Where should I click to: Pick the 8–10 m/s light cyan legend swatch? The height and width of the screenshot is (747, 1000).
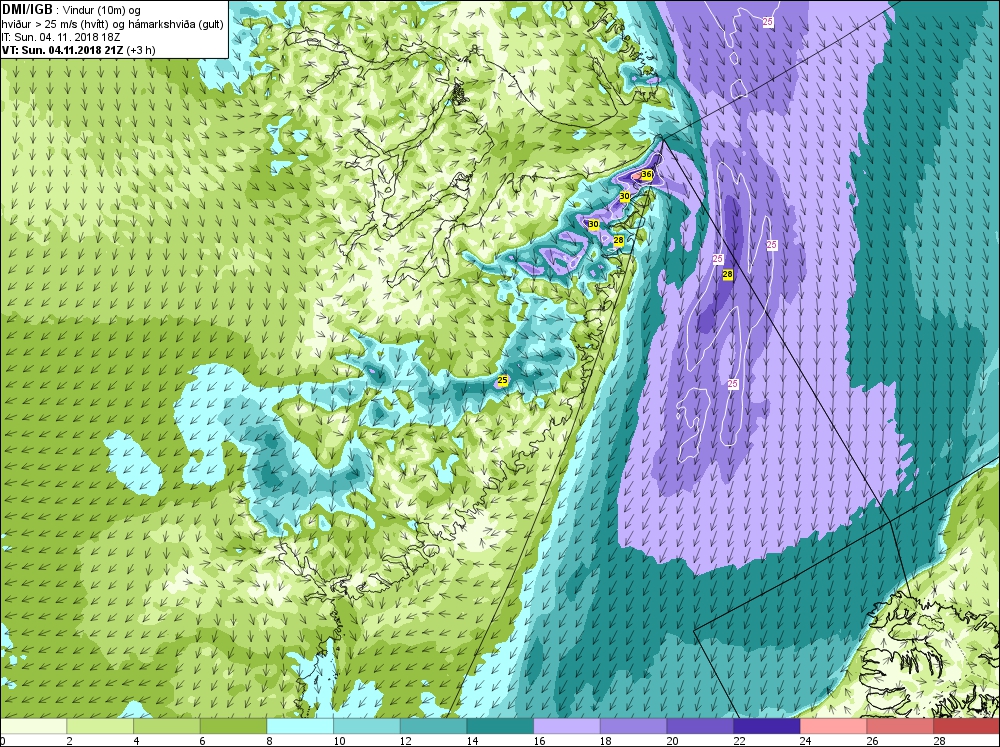[x=300, y=726]
